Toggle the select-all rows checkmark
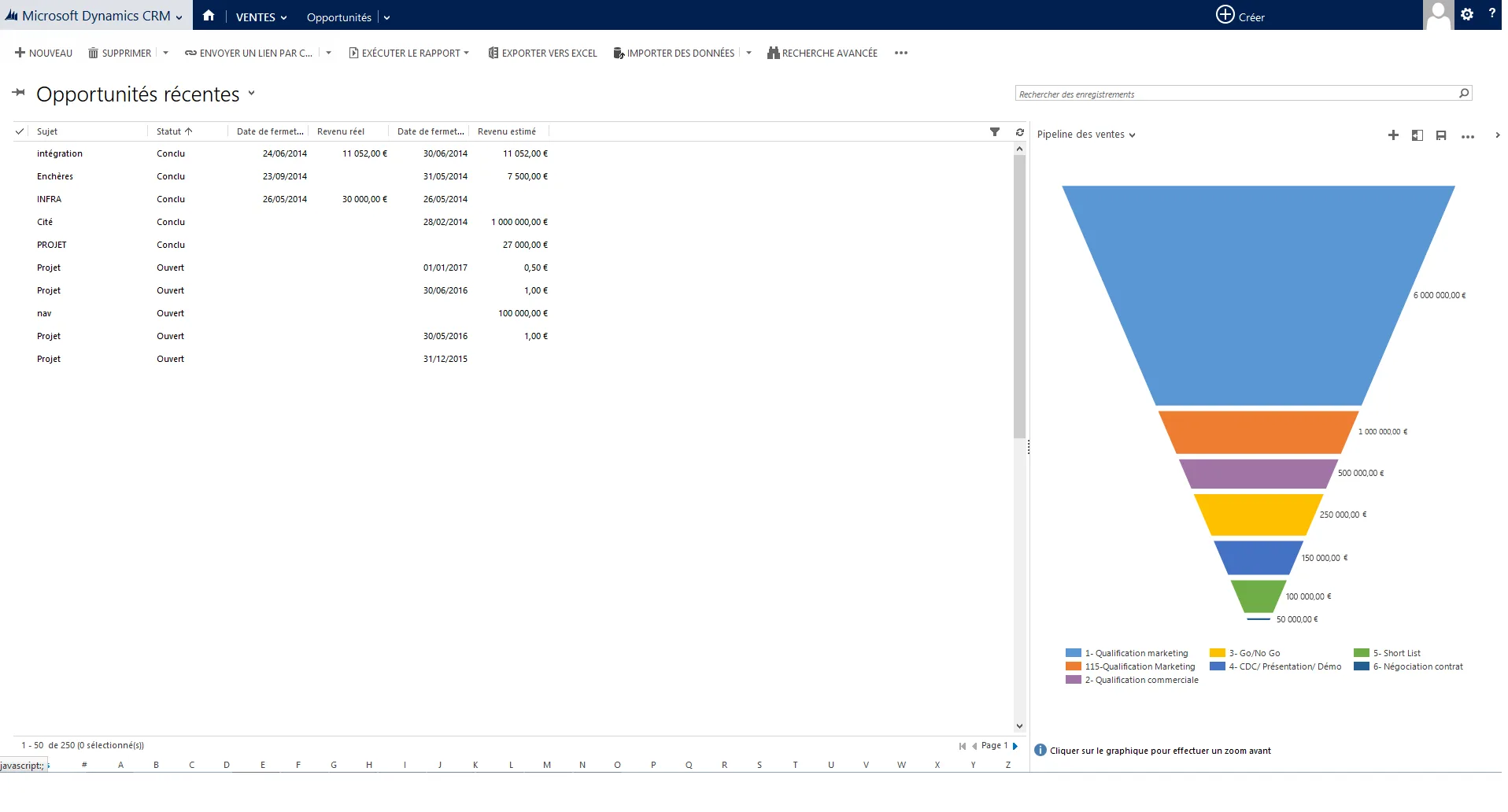1508x812 pixels. click(x=20, y=131)
